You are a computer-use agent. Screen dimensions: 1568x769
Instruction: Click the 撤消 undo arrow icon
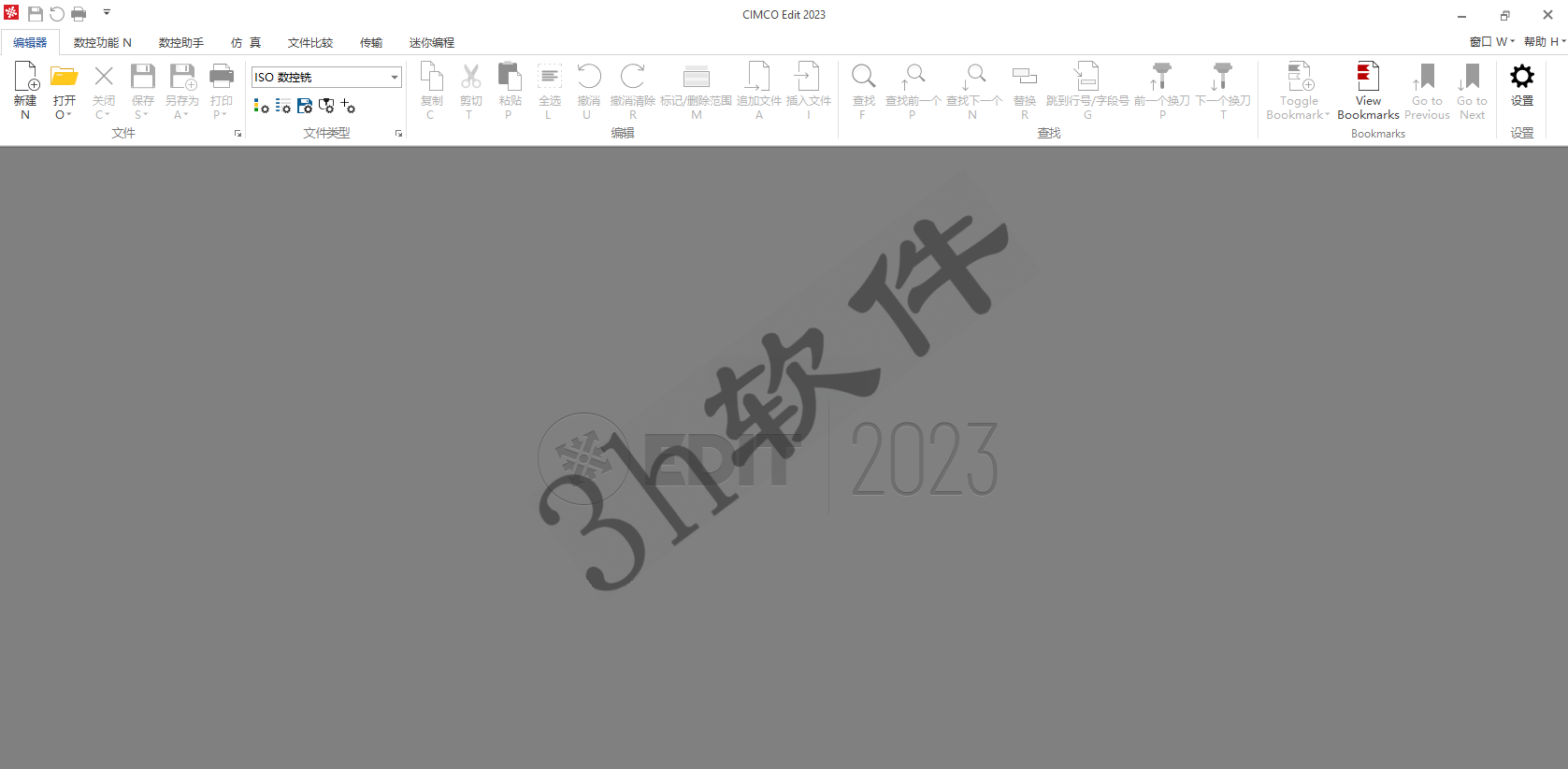[x=588, y=77]
